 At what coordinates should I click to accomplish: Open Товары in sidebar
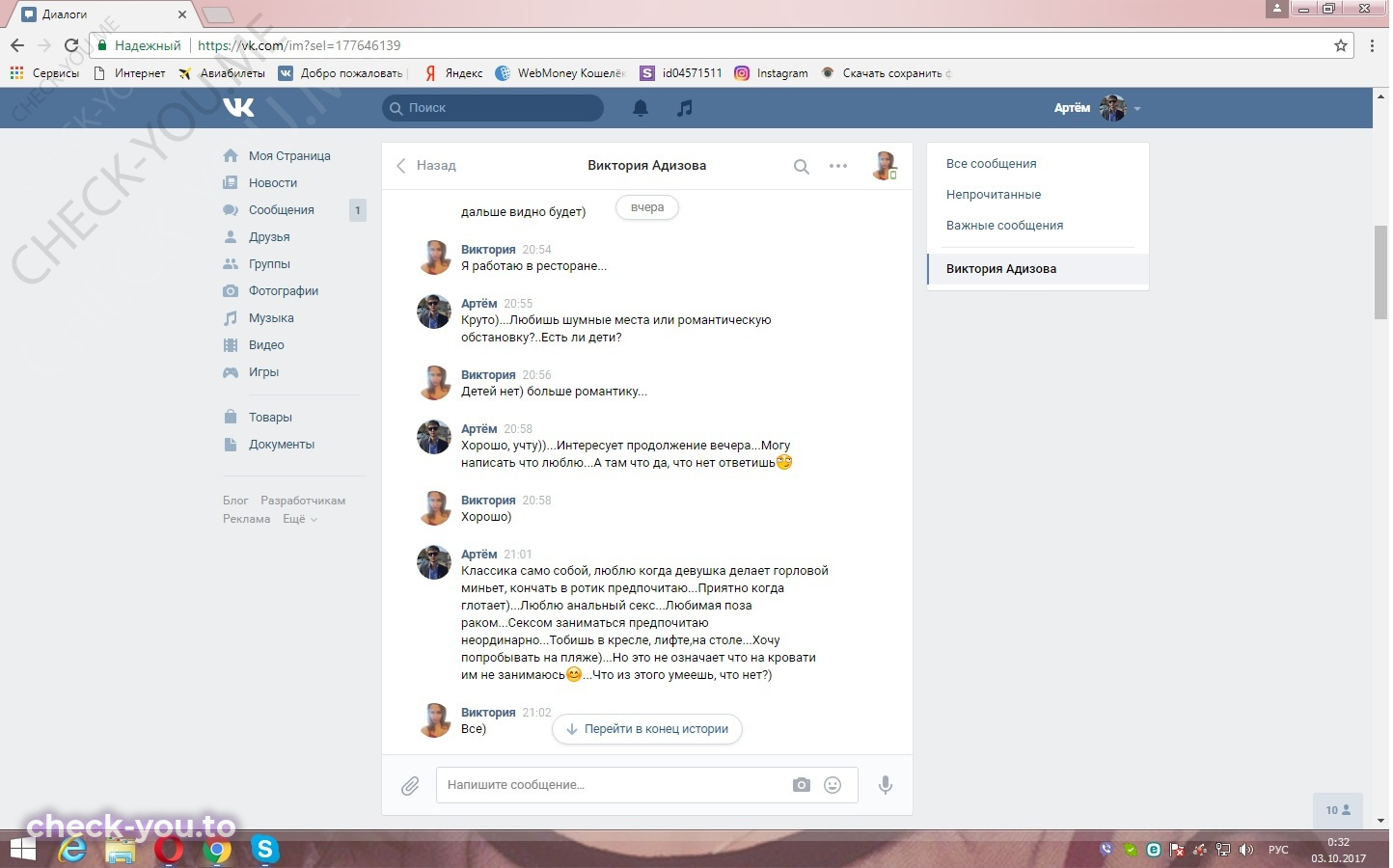(x=270, y=417)
